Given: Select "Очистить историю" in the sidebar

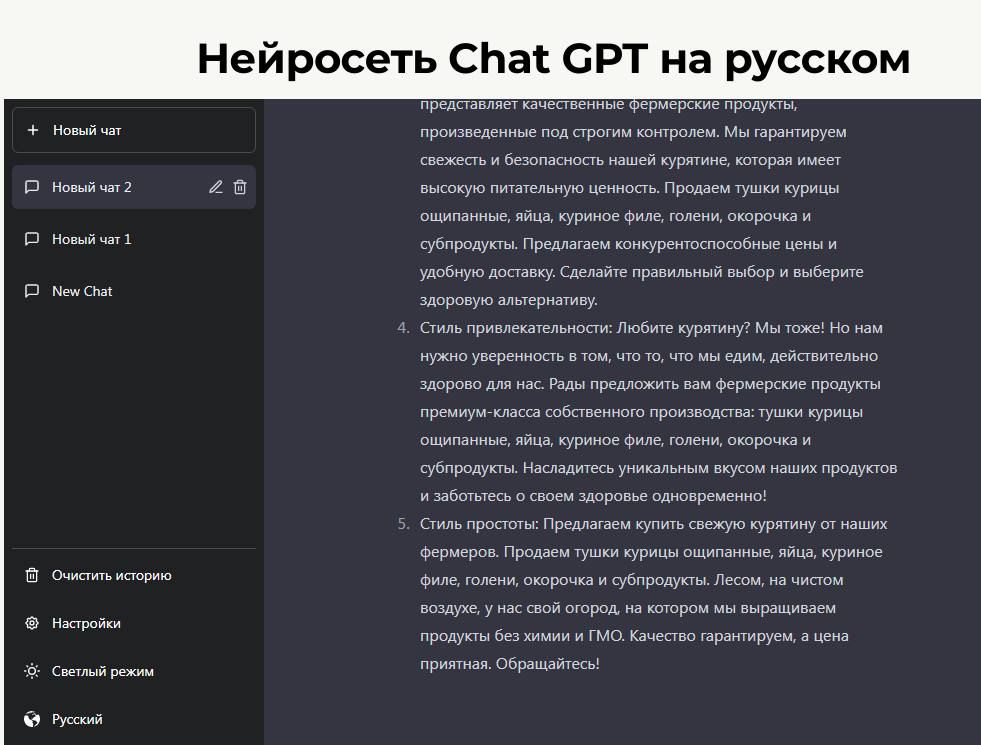Looking at the screenshot, I should tap(111, 575).
